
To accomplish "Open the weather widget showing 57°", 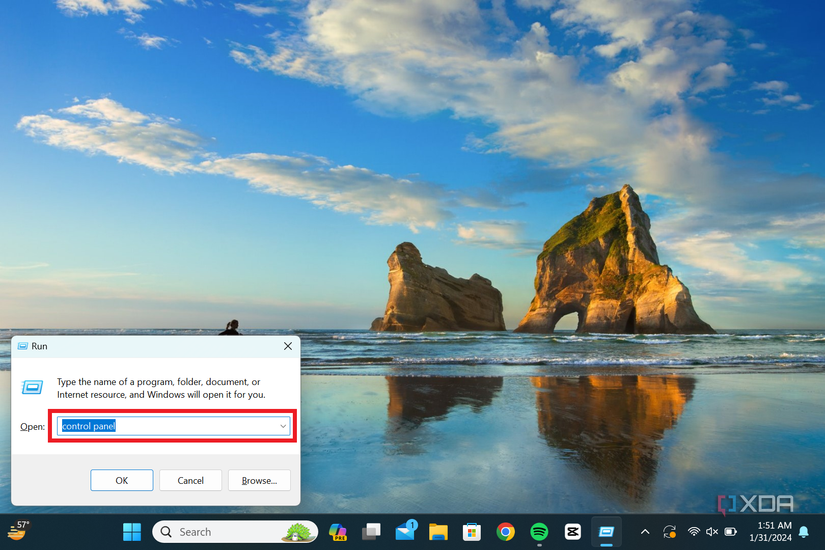I will pos(17,531).
